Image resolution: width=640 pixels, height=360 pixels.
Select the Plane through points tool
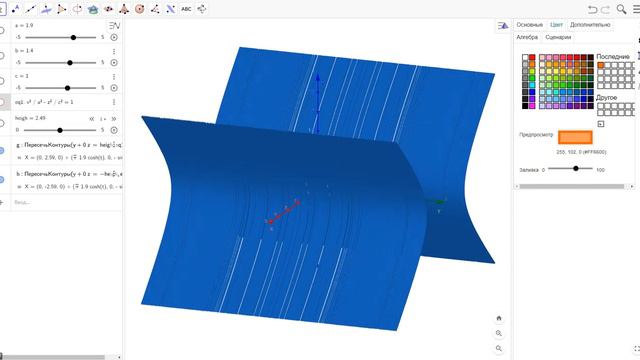click(108, 9)
